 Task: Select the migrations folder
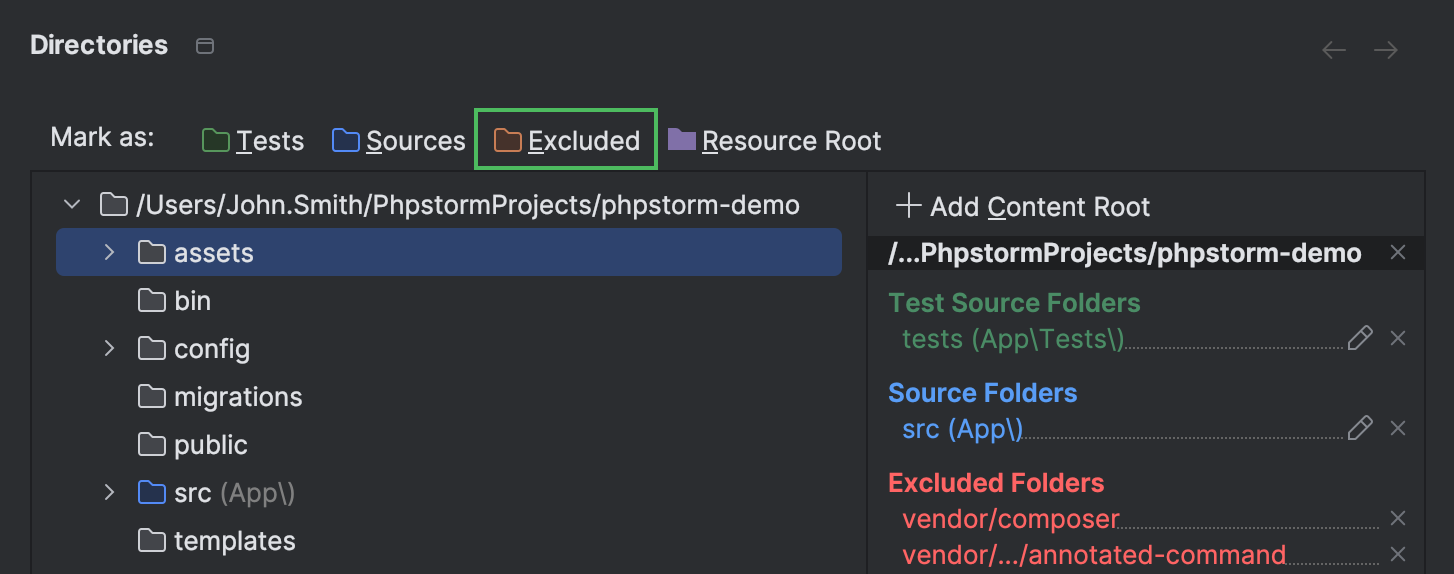tap(237, 397)
